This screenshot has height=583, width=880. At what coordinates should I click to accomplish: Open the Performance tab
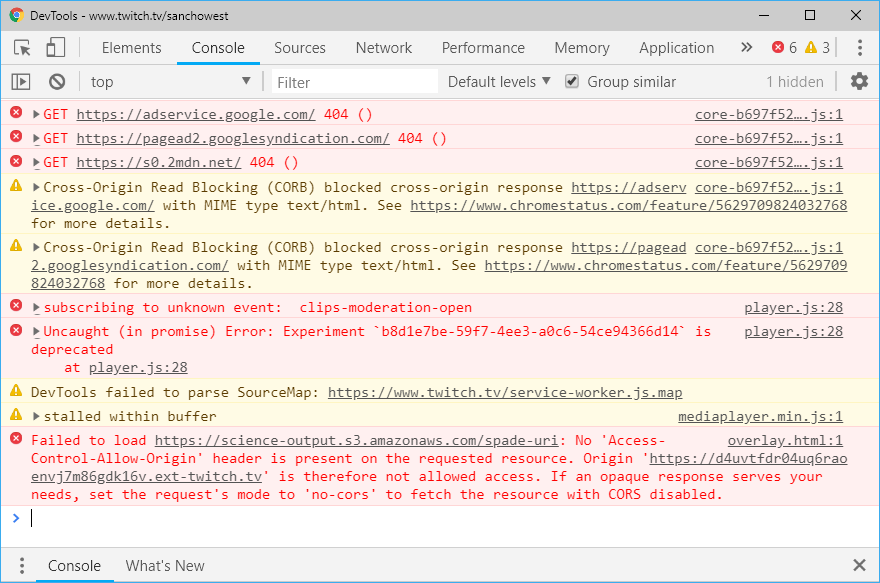click(x=483, y=48)
